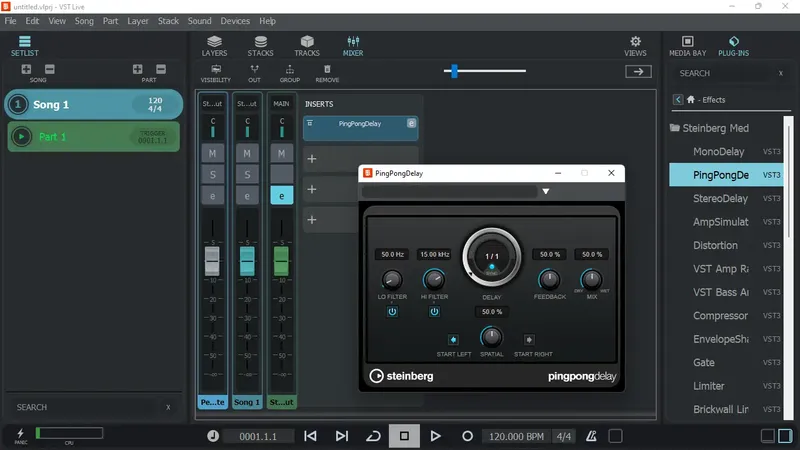Toggle Lo Filter power button
The width and height of the screenshot is (800, 450).
coord(392,311)
